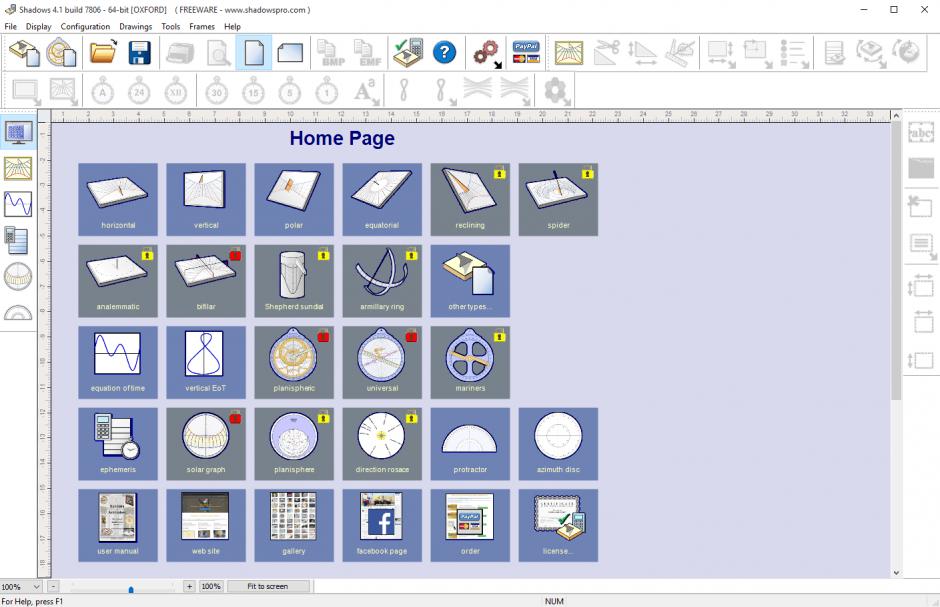Viewport: 940px width, 607px height.
Task: Click the blue help question mark icon
Action: (444, 52)
